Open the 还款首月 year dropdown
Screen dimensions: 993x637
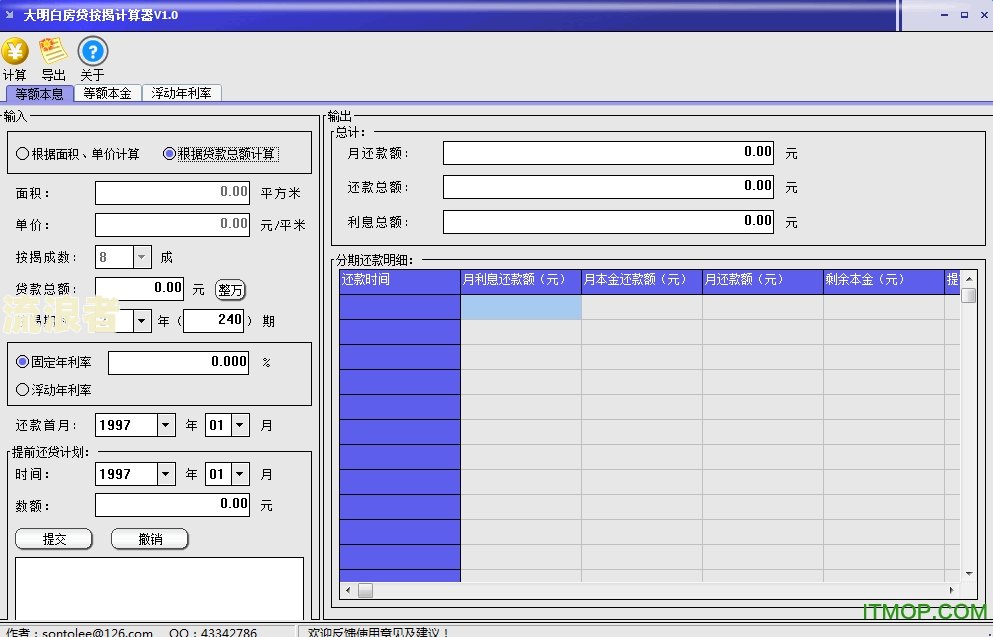tap(166, 425)
